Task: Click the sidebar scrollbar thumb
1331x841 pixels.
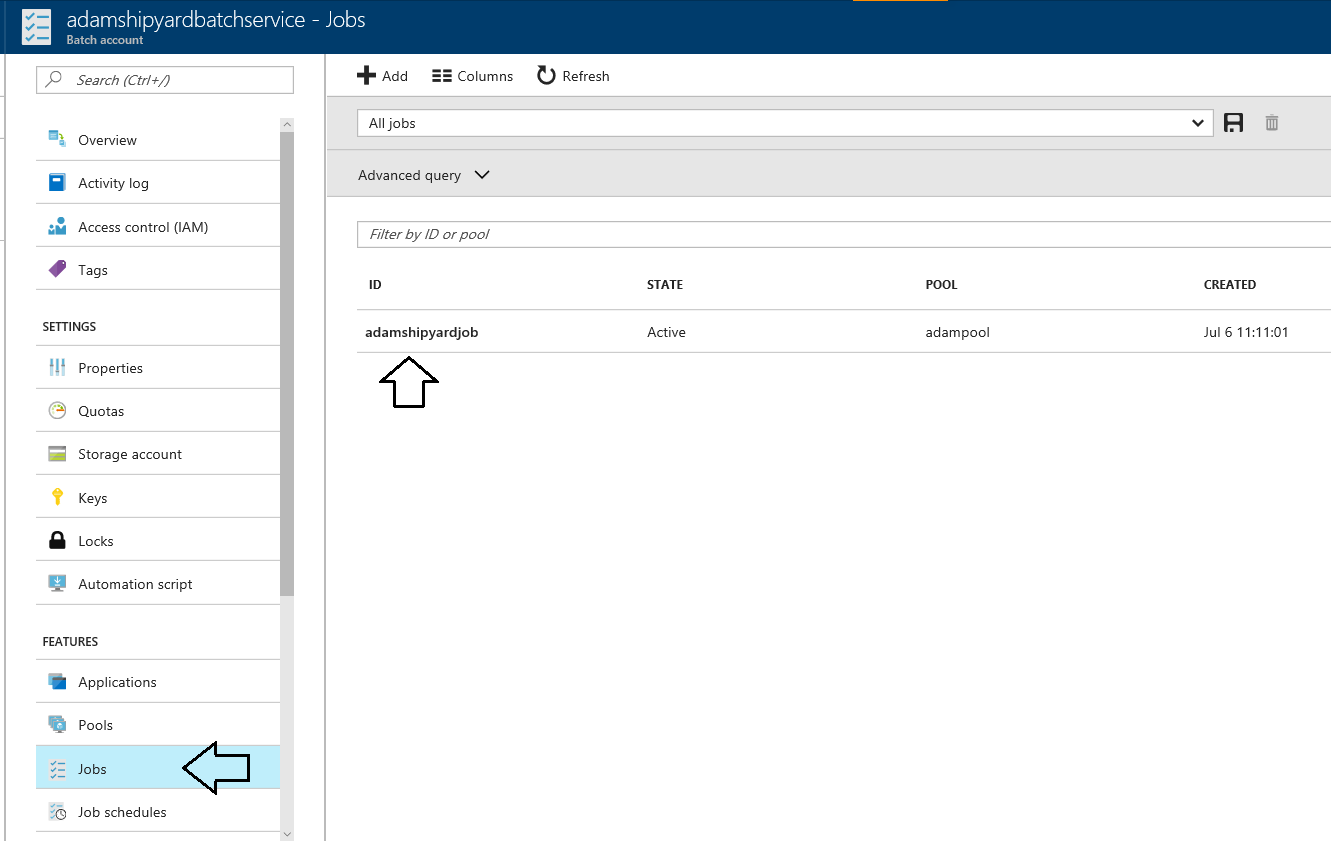Action: pos(287,363)
